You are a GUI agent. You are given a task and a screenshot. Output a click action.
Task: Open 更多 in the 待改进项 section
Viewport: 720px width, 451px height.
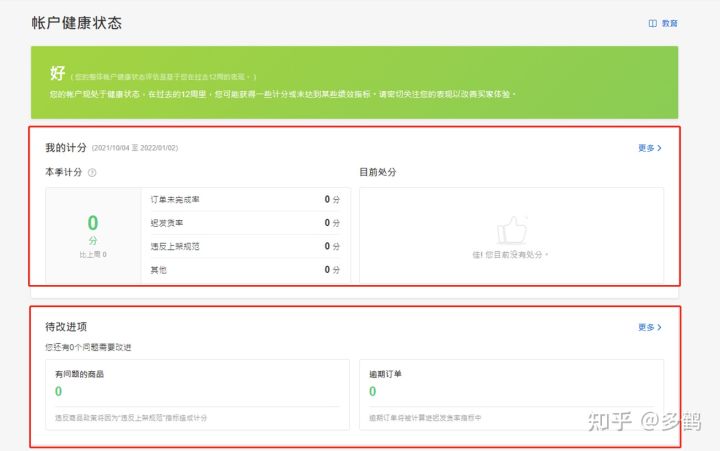tap(650, 327)
